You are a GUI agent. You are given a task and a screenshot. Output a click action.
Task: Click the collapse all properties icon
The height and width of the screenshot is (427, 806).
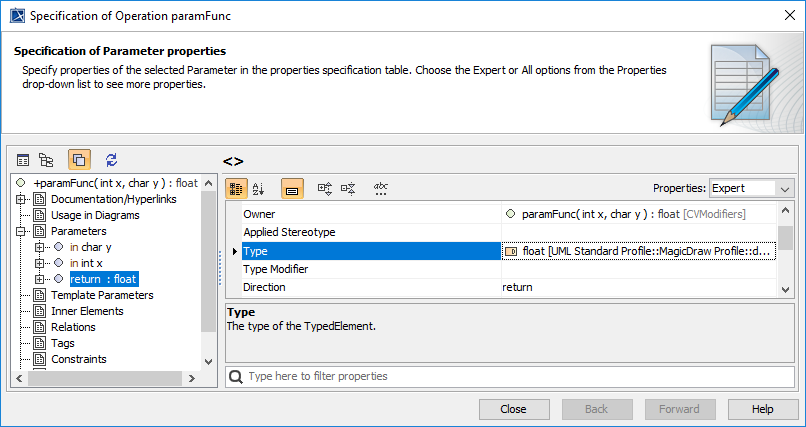(x=348, y=188)
